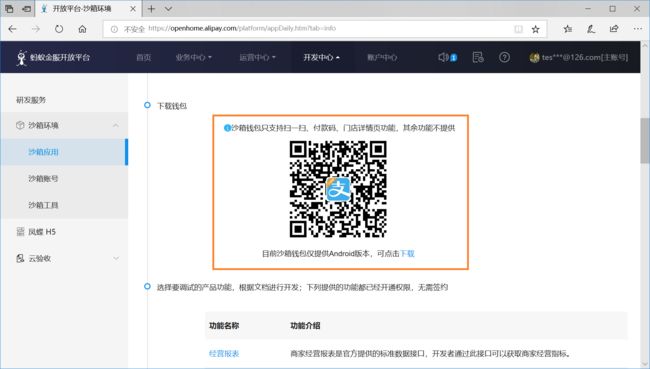The width and height of the screenshot is (650, 369).
Task: Click the 功能介绍 column header
Action: pyautogui.click(x=305, y=326)
